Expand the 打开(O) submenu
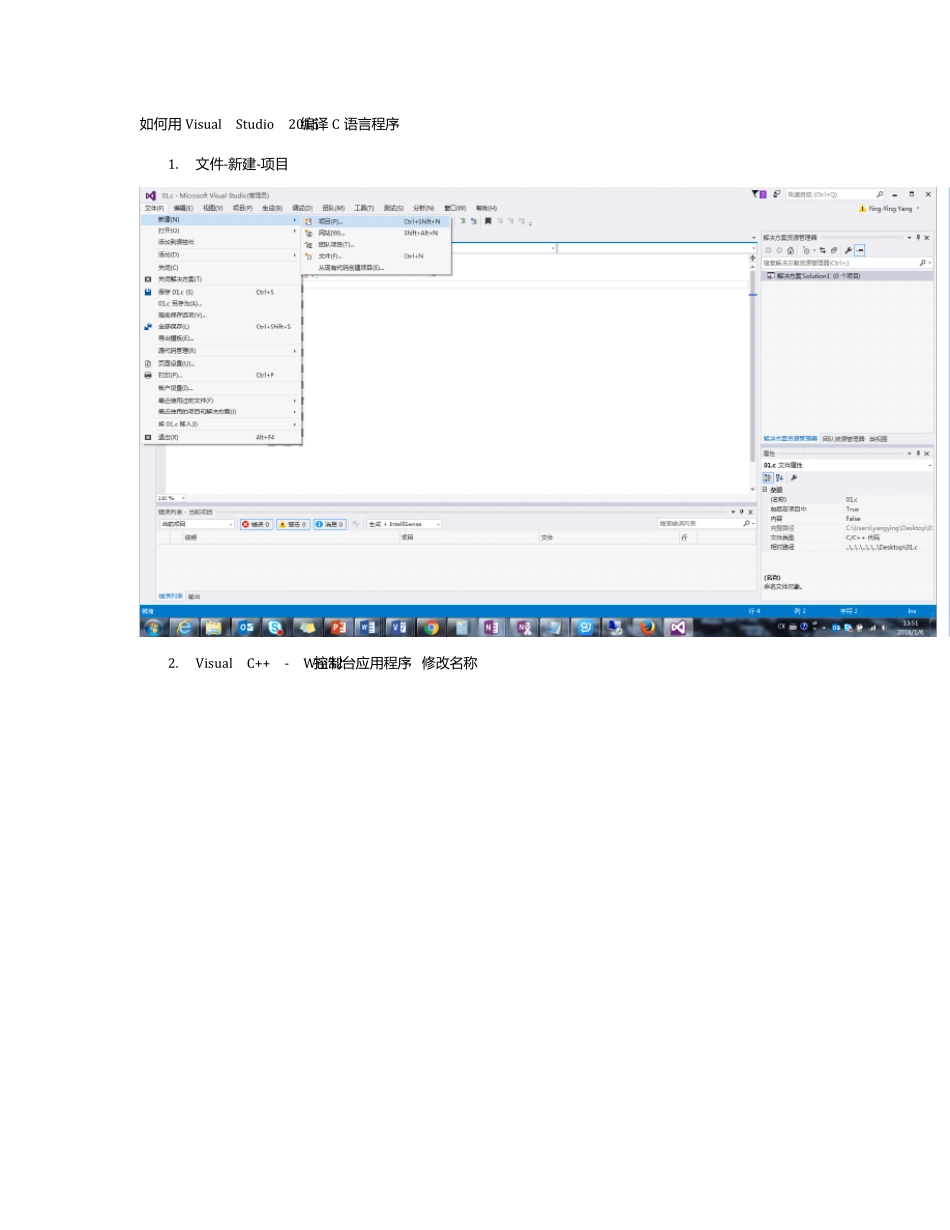This screenshot has width=950, height=1230. [x=221, y=230]
